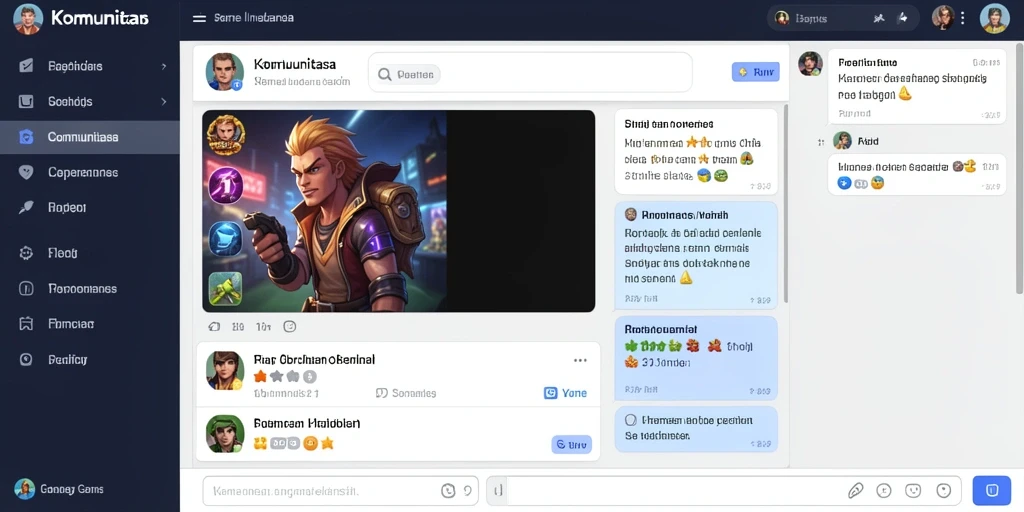Image resolution: width=1024 pixels, height=512 pixels.
Task: Click the comment input field at bottom left
Action: pos(340,490)
